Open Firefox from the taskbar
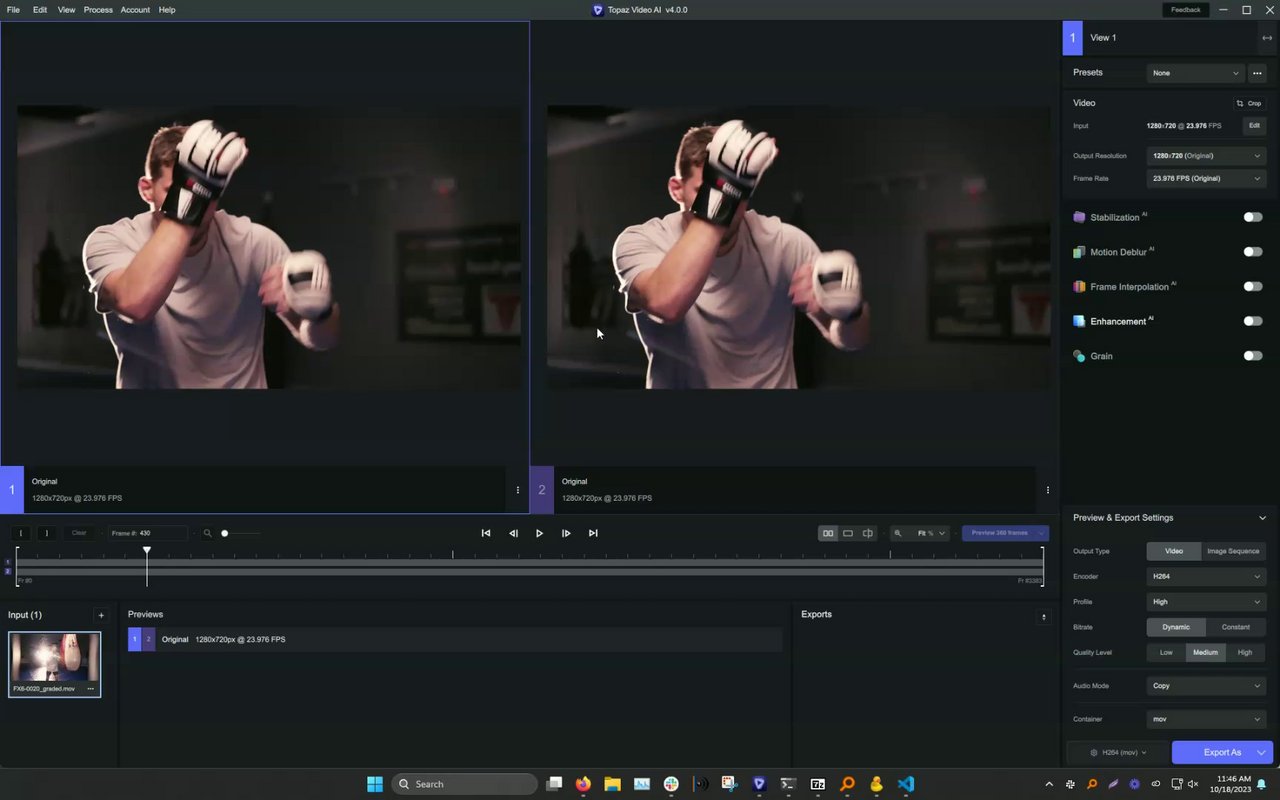The height and width of the screenshot is (800, 1280). (x=583, y=784)
